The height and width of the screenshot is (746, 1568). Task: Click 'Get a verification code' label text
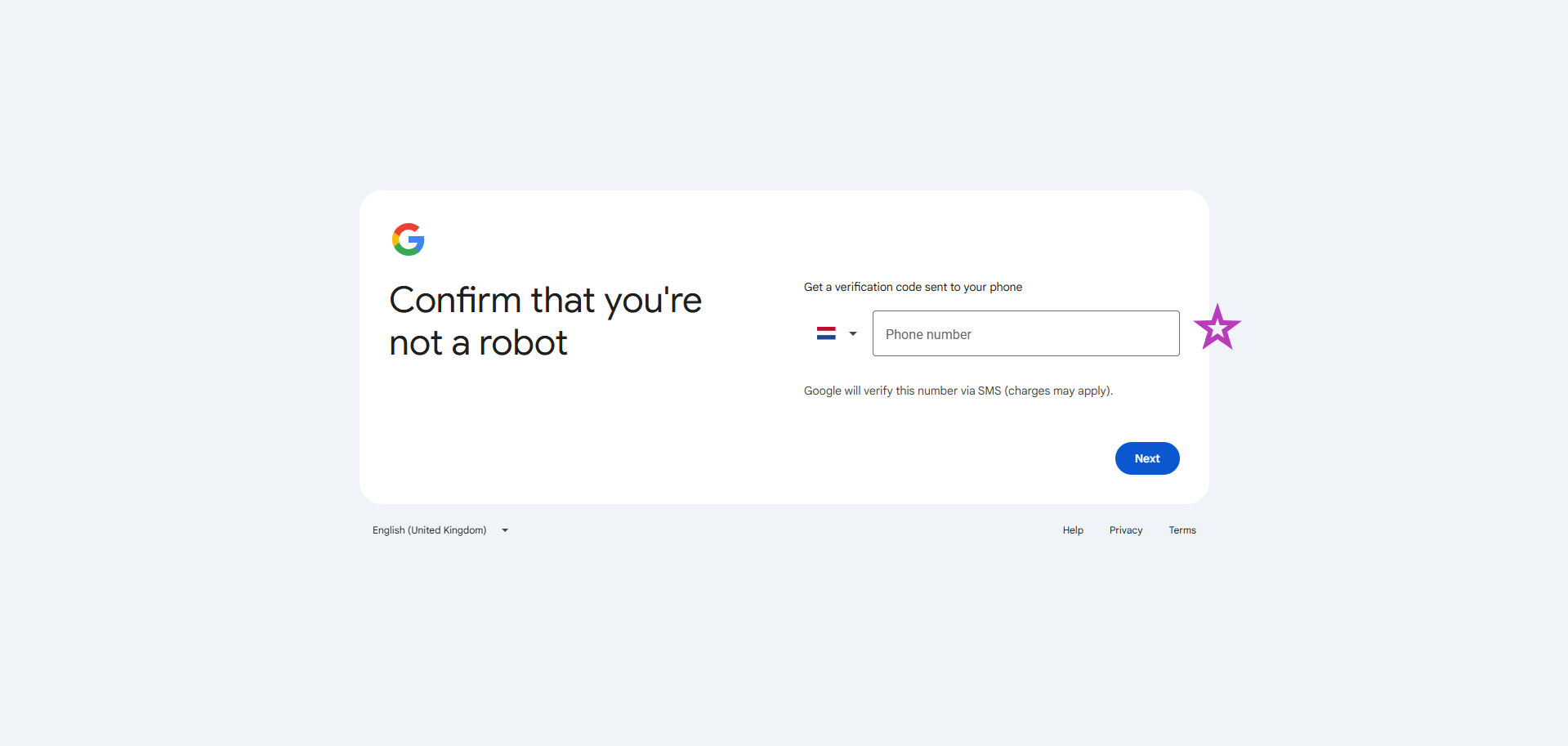point(864,287)
